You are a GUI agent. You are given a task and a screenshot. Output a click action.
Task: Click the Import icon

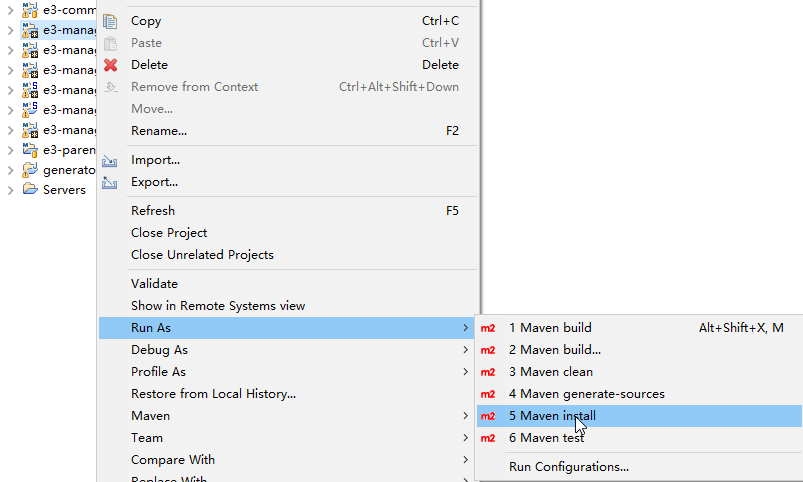(111, 160)
